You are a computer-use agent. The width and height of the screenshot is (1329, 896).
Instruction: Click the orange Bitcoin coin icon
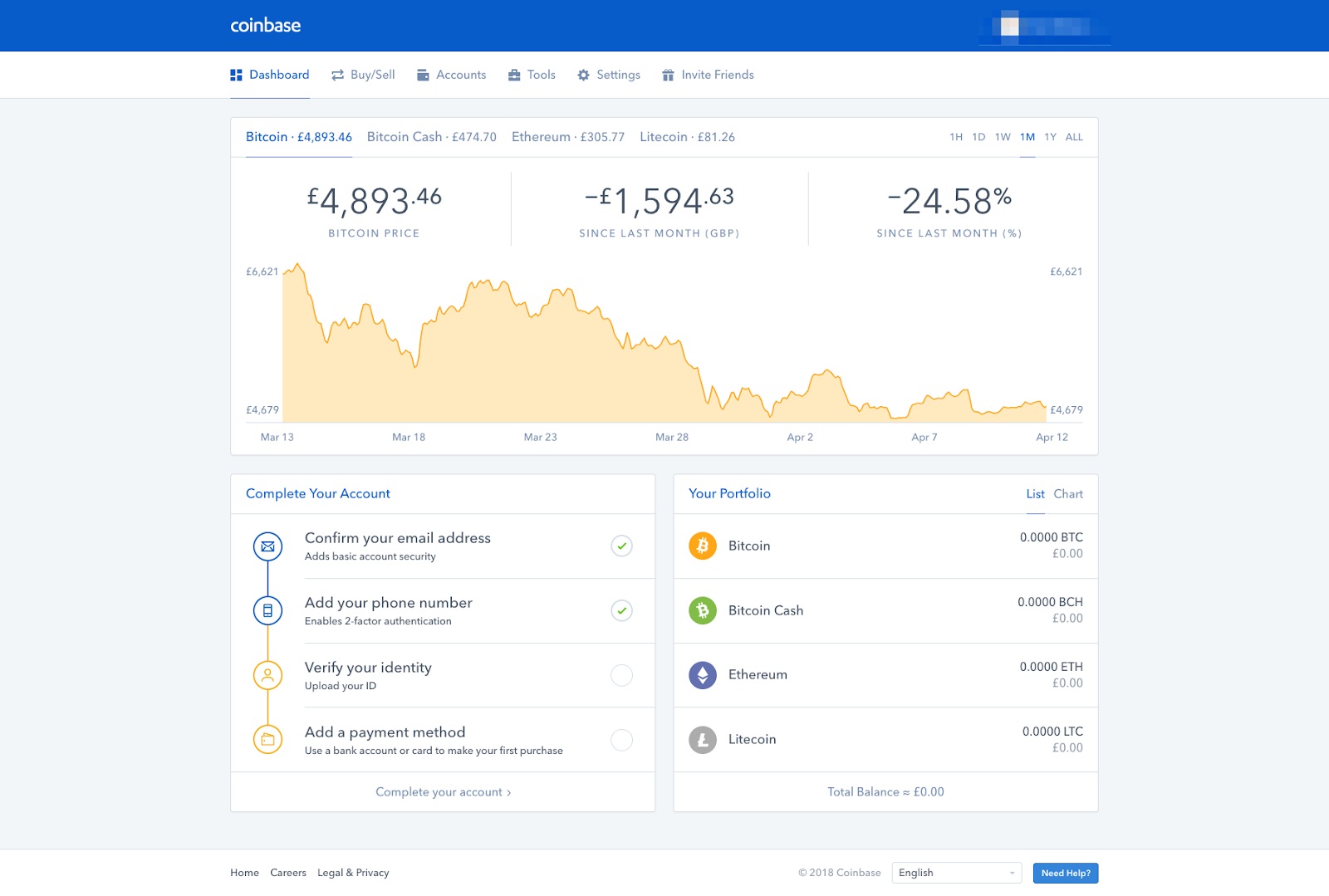click(x=703, y=546)
